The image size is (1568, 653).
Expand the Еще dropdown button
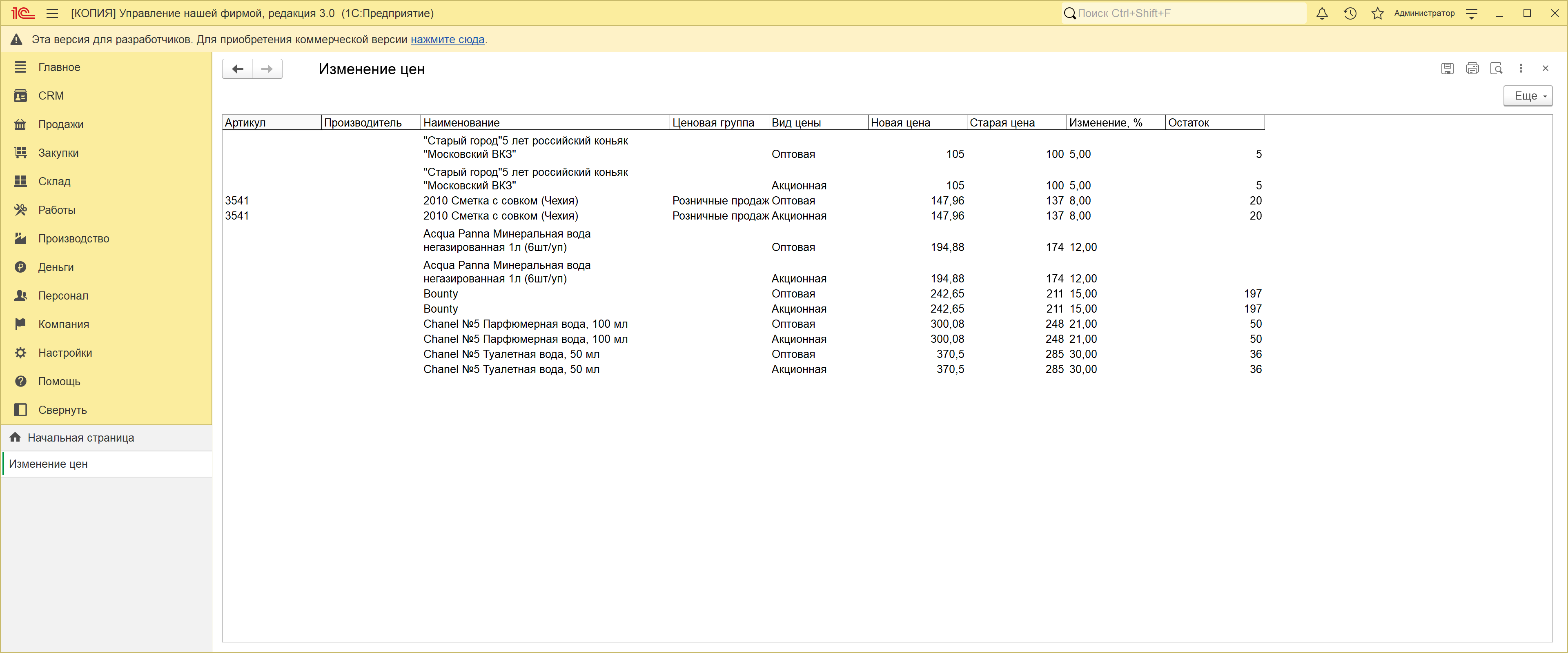1528,96
